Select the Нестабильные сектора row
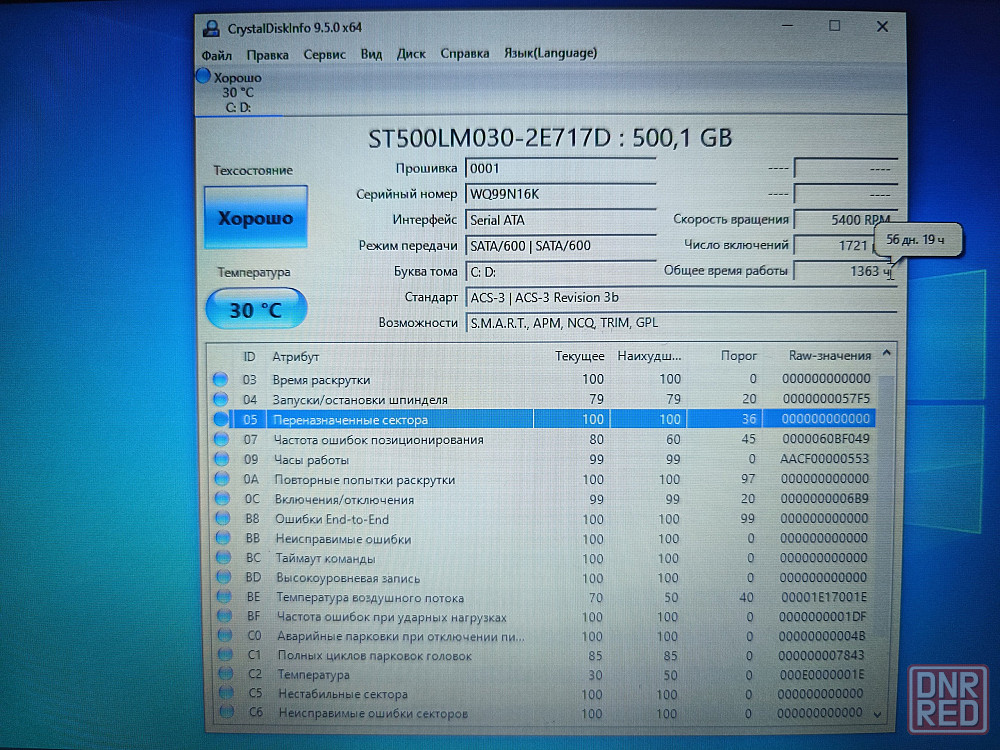 pyautogui.click(x=543, y=694)
